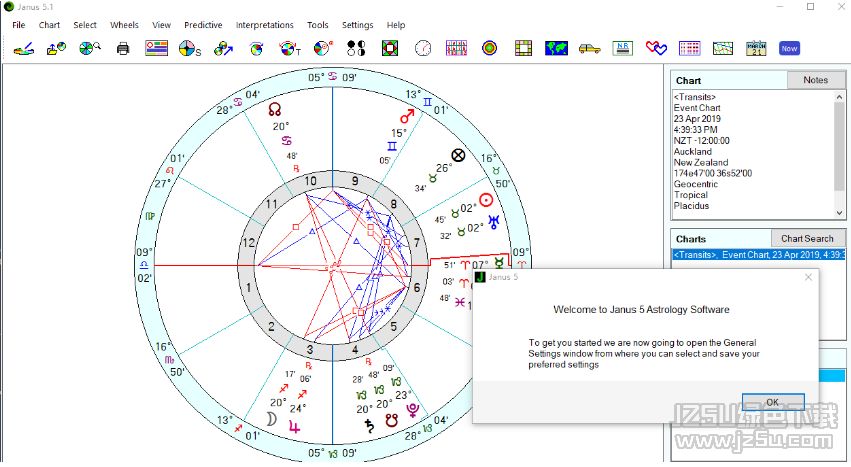The width and height of the screenshot is (851, 467).
Task: Click the wheel with red target icon
Action: pos(323,48)
